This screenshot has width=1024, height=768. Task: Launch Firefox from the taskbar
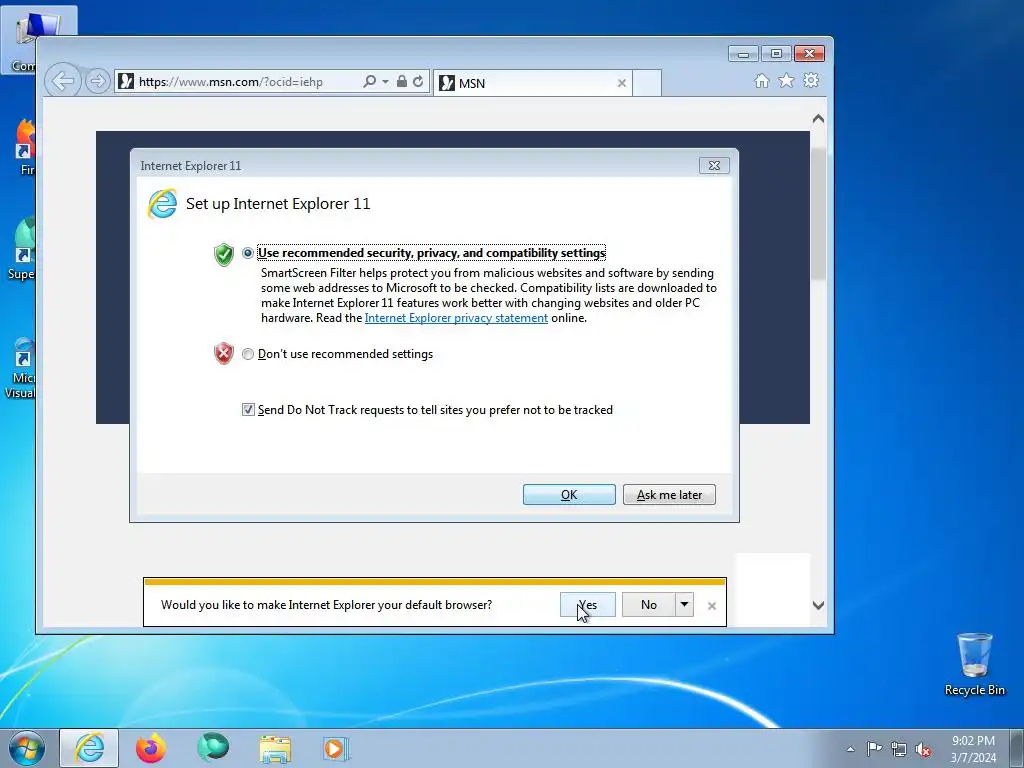coord(151,748)
